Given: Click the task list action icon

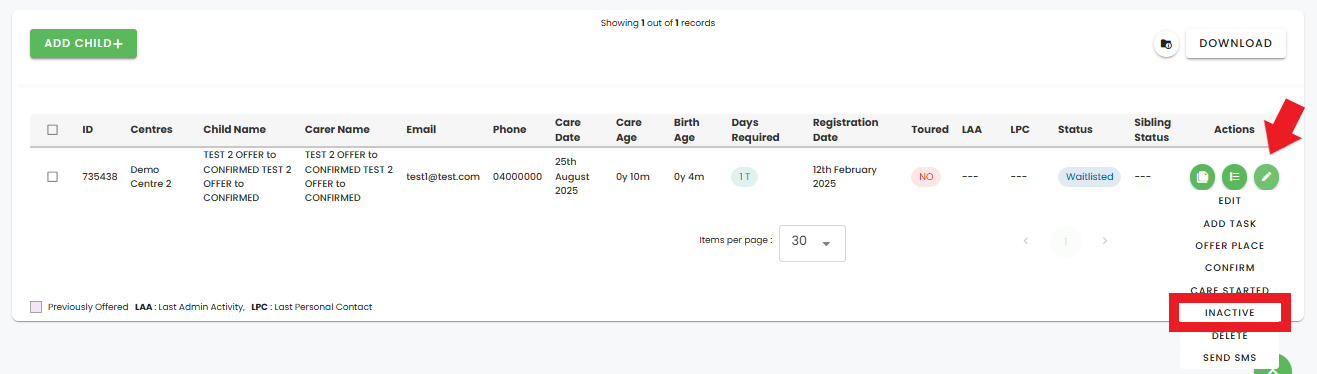Looking at the screenshot, I should [x=1234, y=177].
